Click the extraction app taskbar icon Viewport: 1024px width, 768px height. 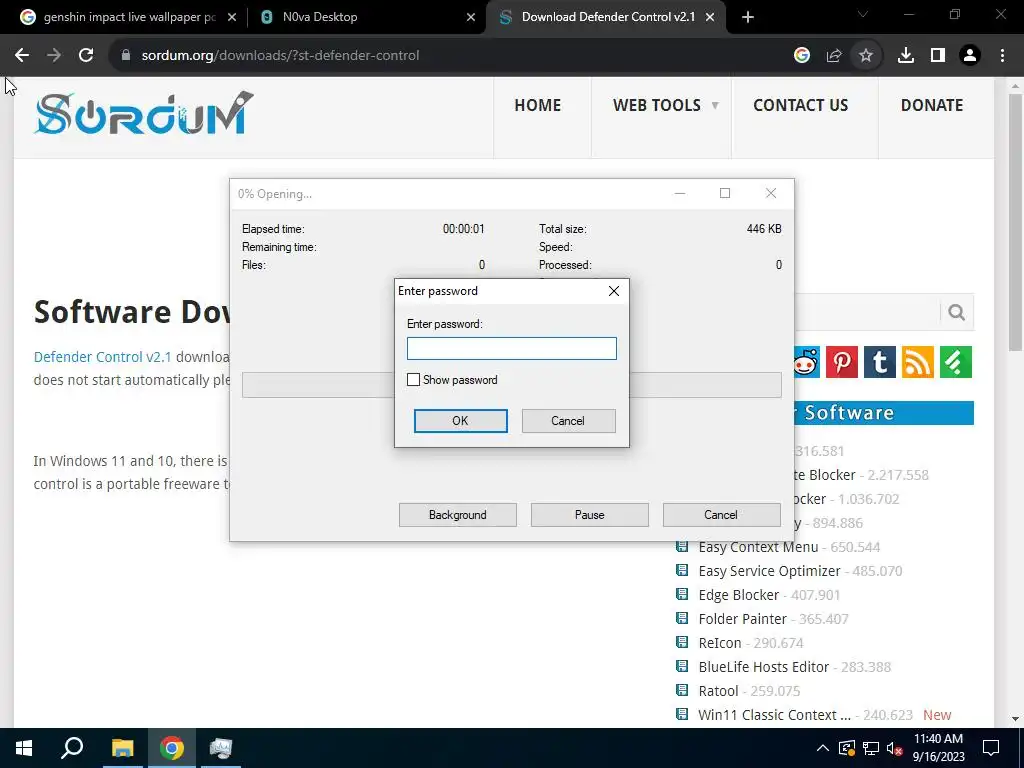click(221, 748)
